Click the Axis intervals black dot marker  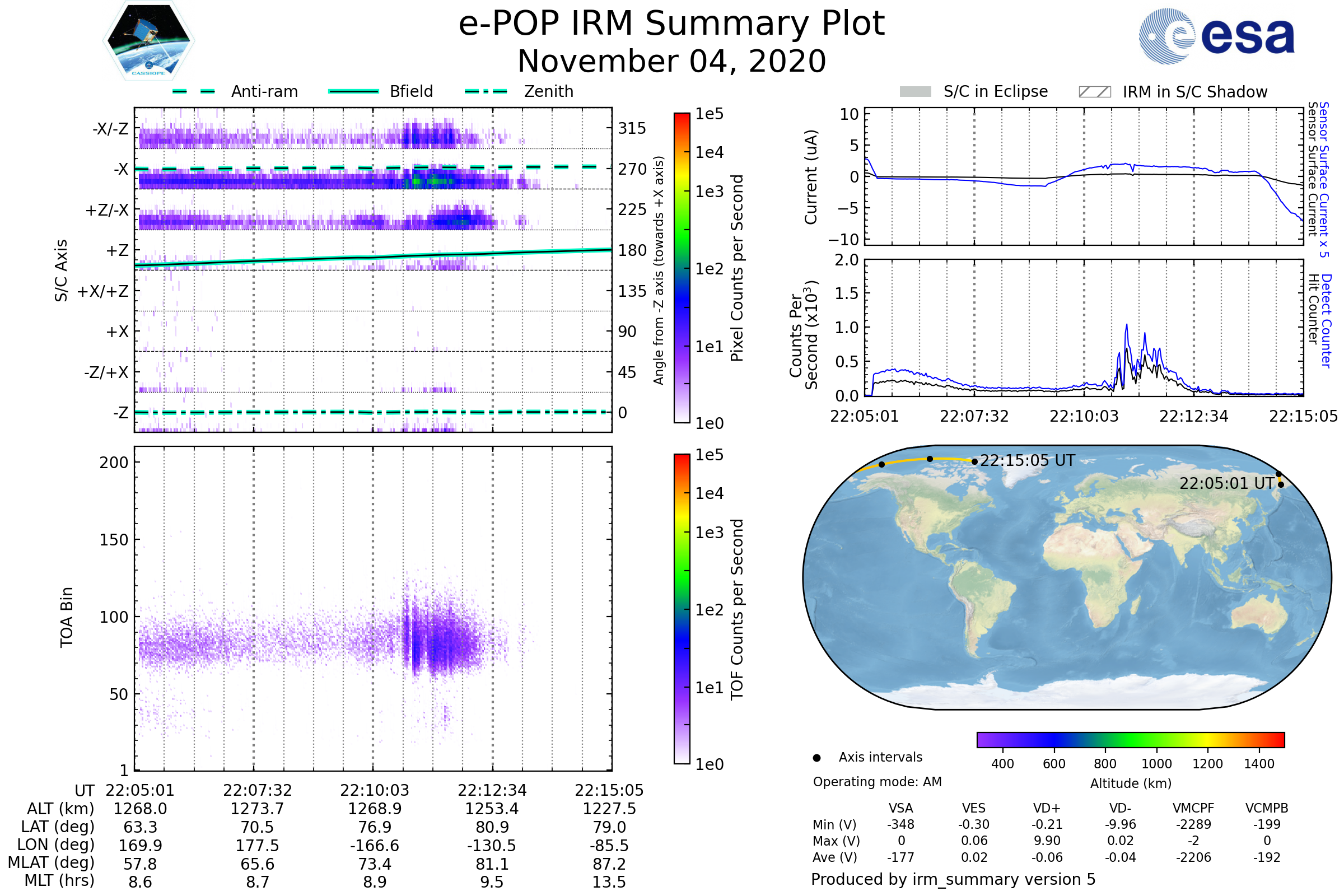pyautogui.click(x=816, y=758)
